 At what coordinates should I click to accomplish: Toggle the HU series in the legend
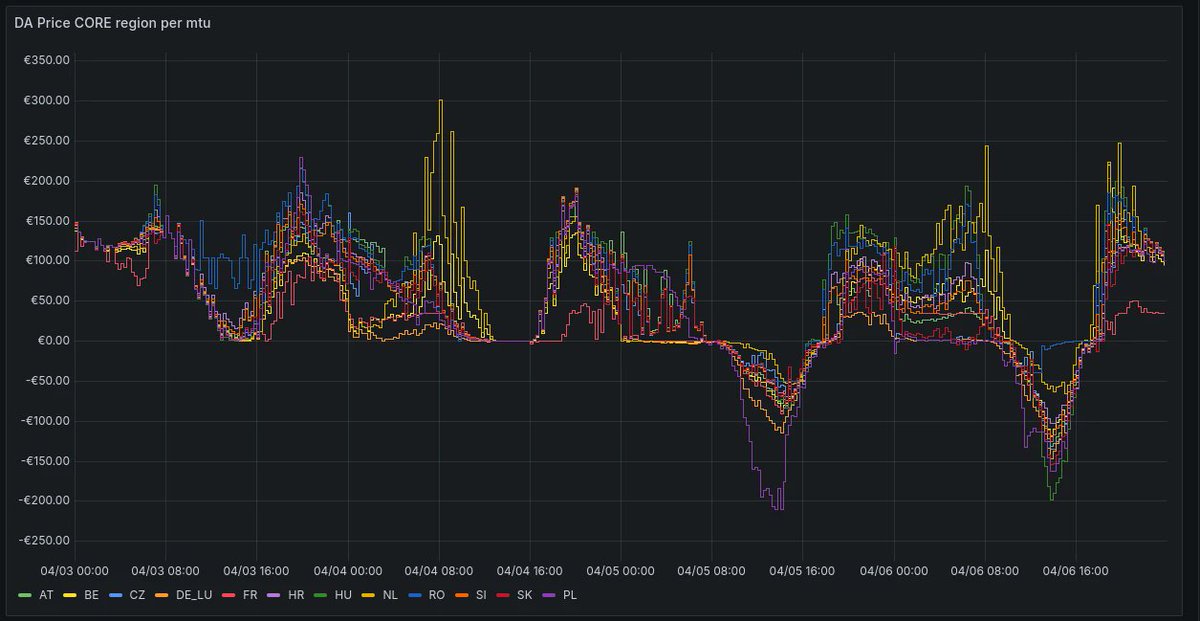[x=343, y=596]
